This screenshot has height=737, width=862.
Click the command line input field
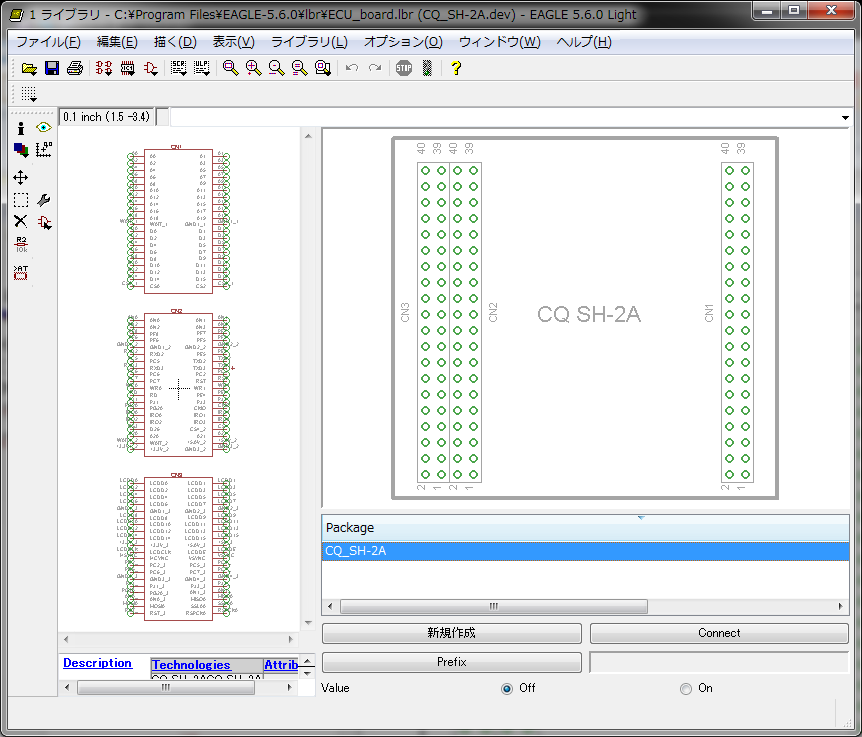coord(506,117)
